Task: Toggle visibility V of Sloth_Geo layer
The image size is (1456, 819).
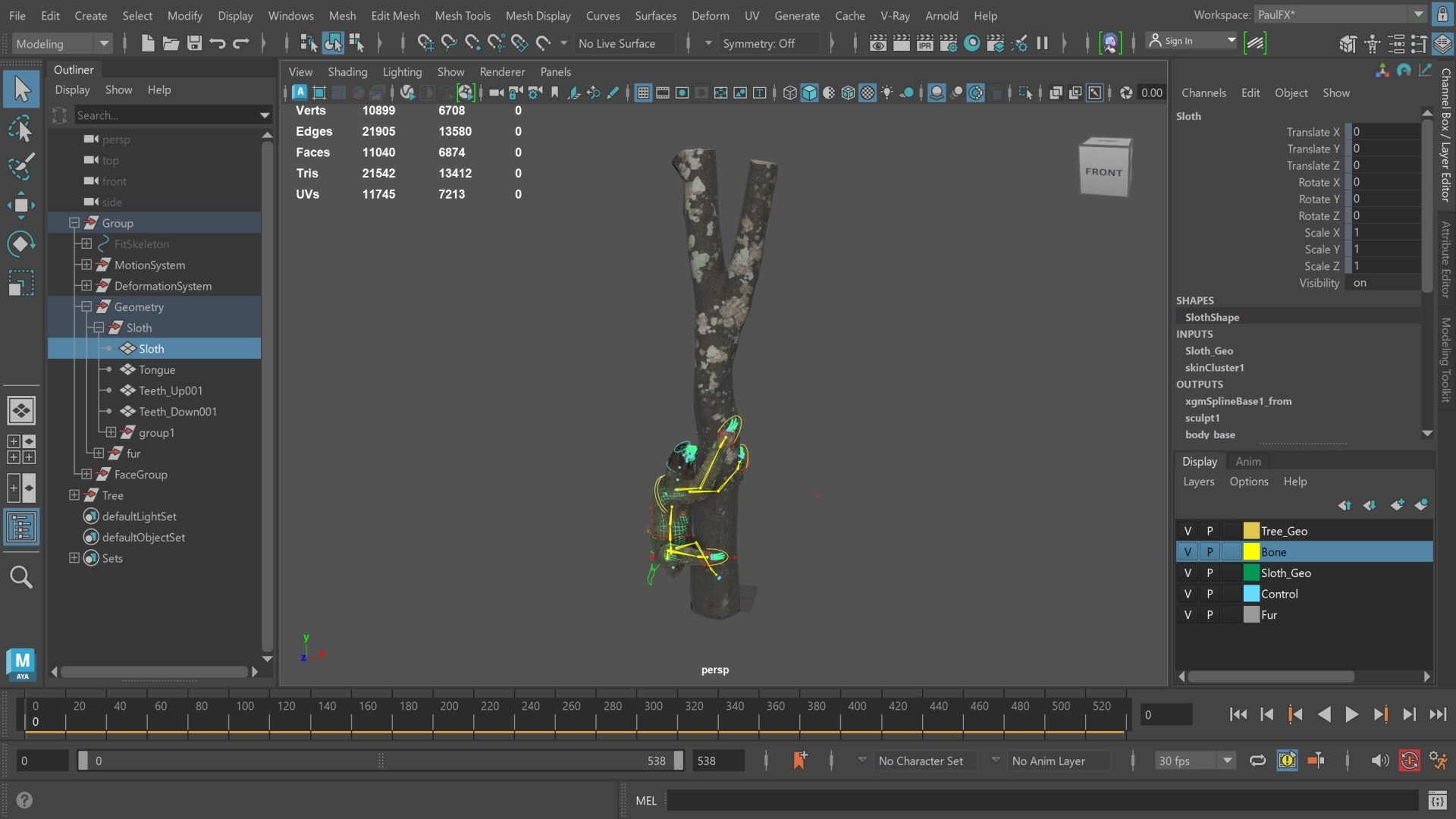Action: pyautogui.click(x=1188, y=573)
